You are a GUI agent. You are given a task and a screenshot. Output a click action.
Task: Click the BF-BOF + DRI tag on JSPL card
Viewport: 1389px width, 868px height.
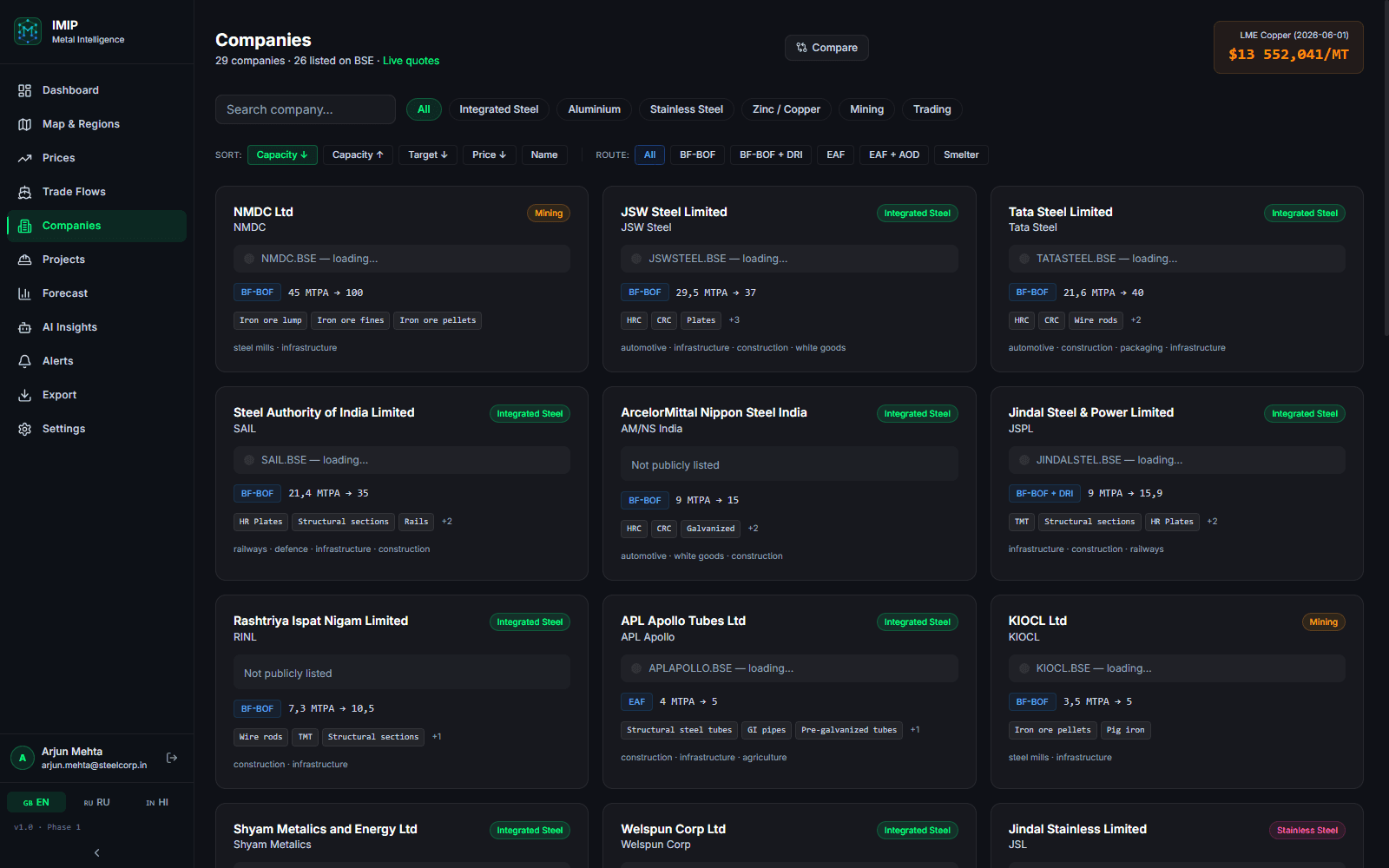[x=1044, y=494]
